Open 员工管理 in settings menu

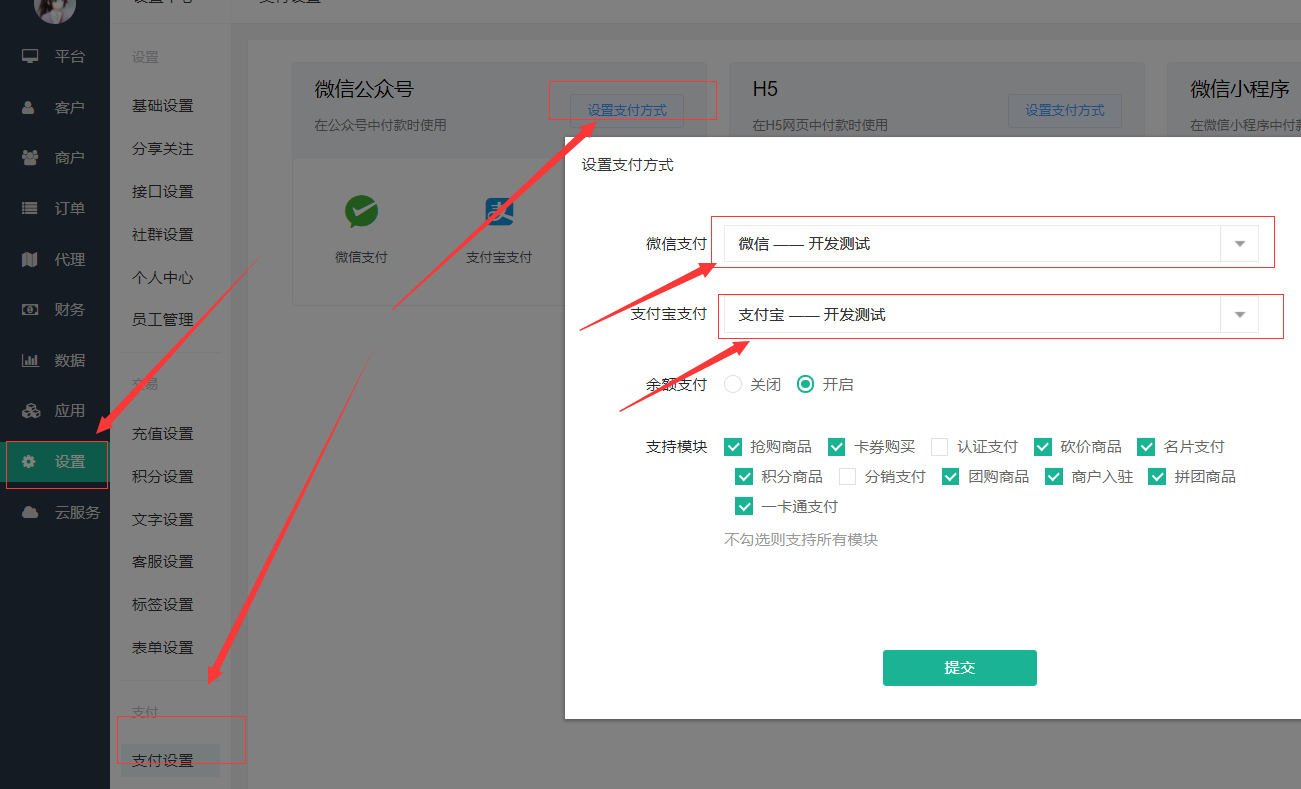click(163, 319)
